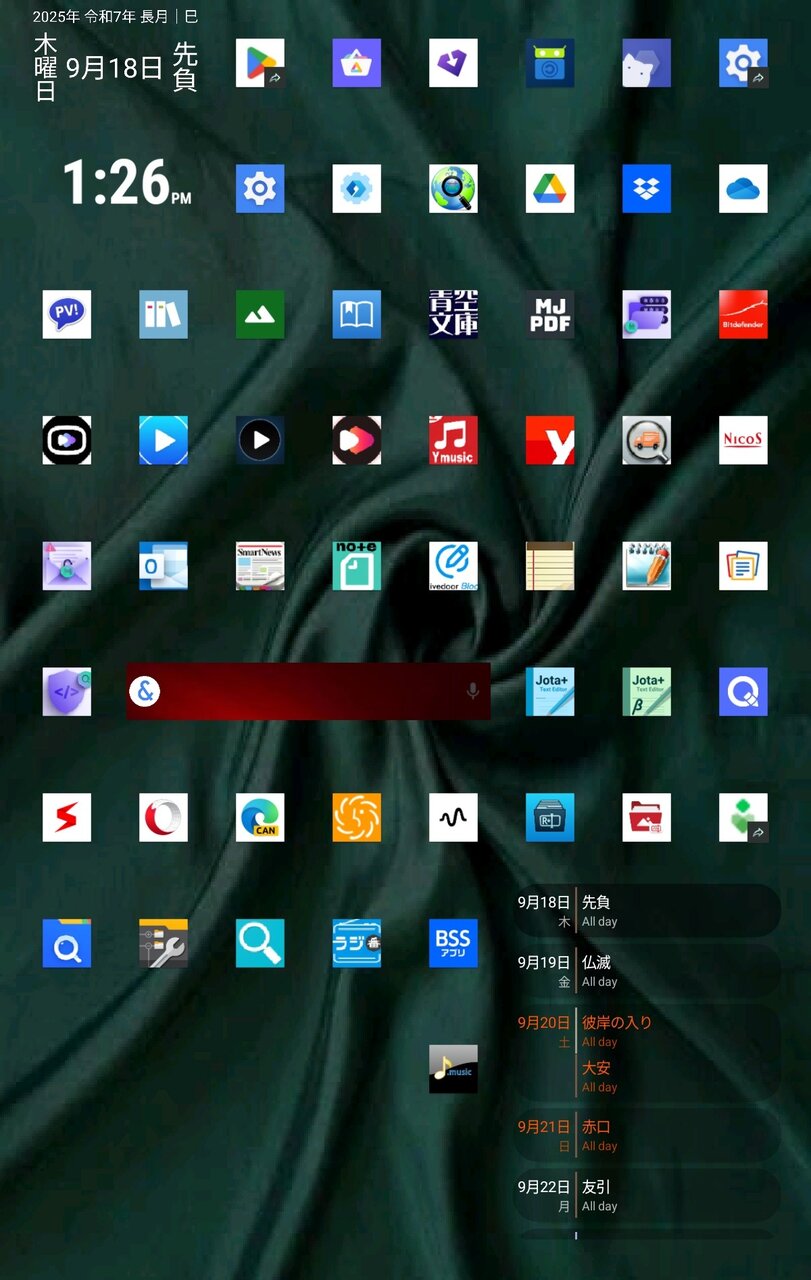Open the green mountain image app

click(x=260, y=315)
